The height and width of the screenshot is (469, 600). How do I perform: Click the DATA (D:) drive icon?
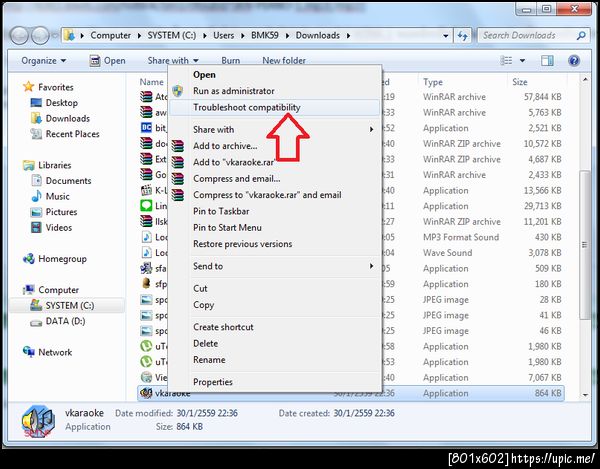(36, 322)
